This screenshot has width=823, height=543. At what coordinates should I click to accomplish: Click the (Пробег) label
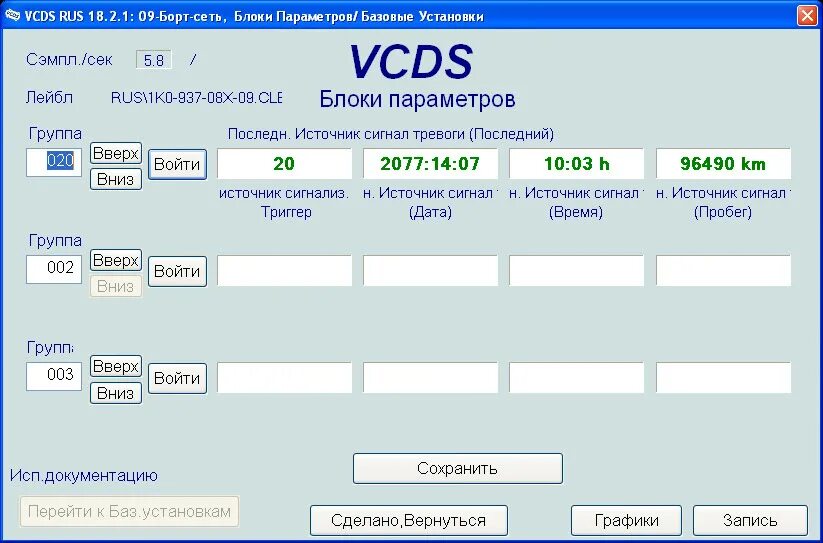723,212
